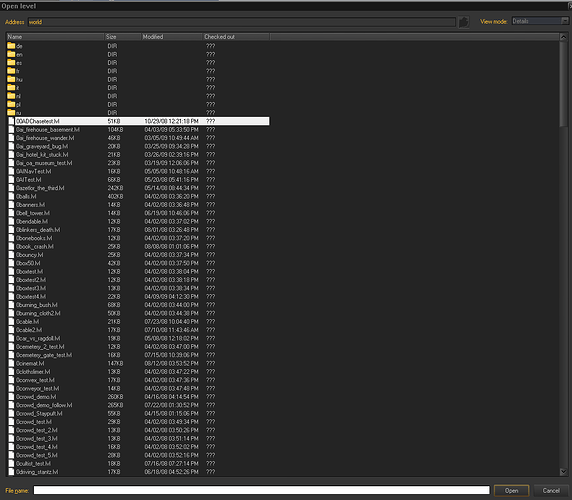Click the file icon of 0bendable.M
The image size is (572, 500).
click(11, 221)
